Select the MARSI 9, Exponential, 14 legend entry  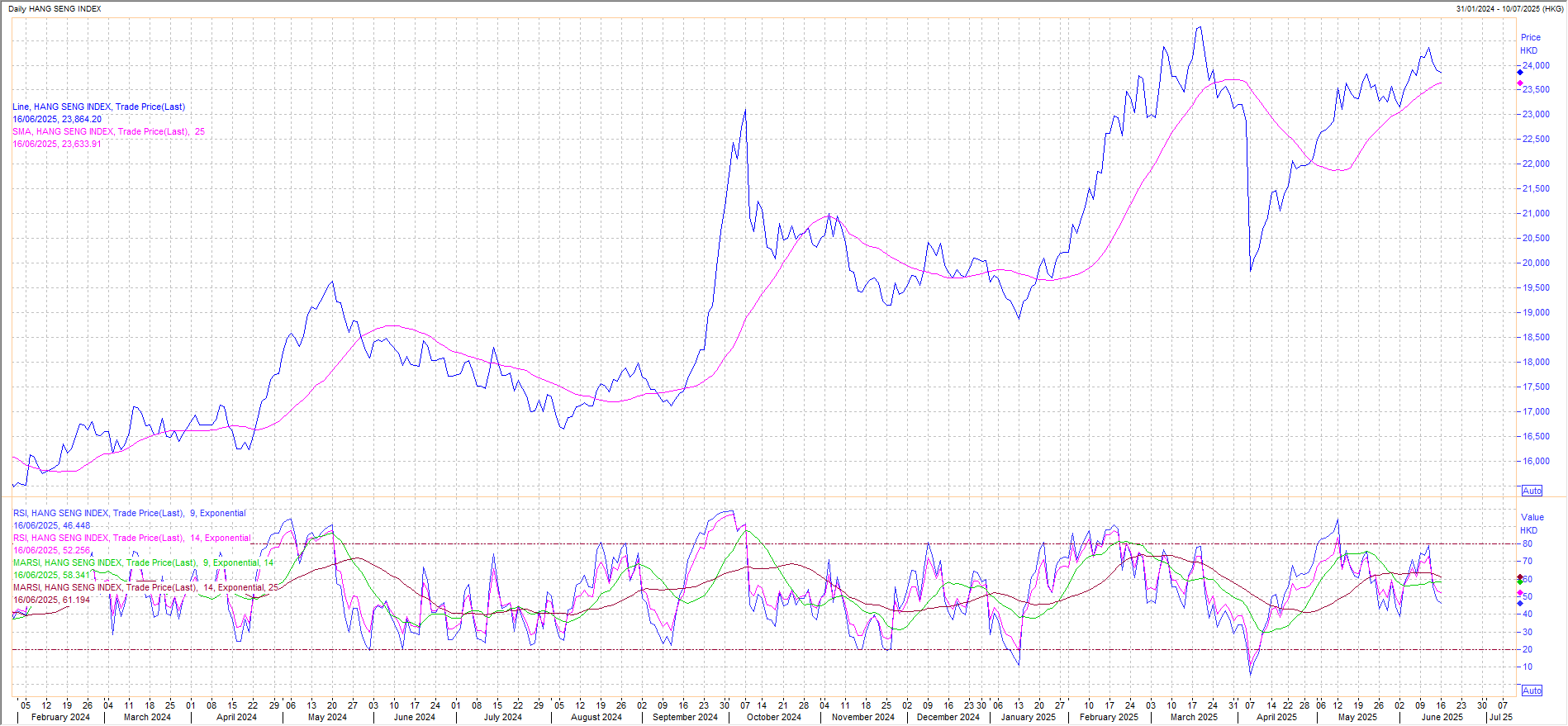coord(143,562)
